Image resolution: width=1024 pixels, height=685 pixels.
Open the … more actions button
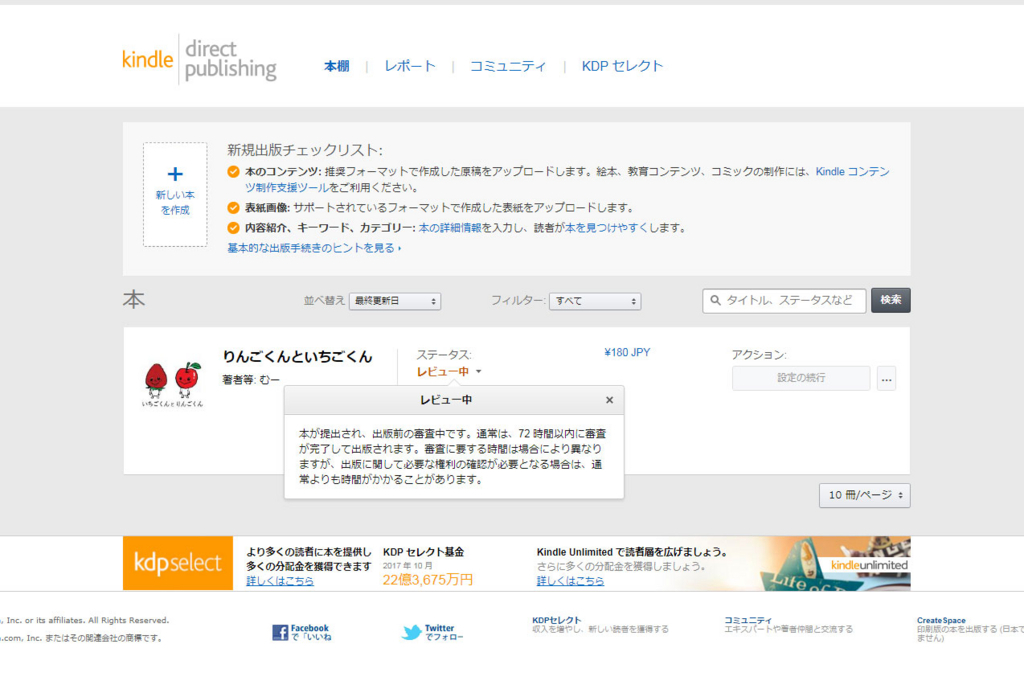(x=886, y=378)
